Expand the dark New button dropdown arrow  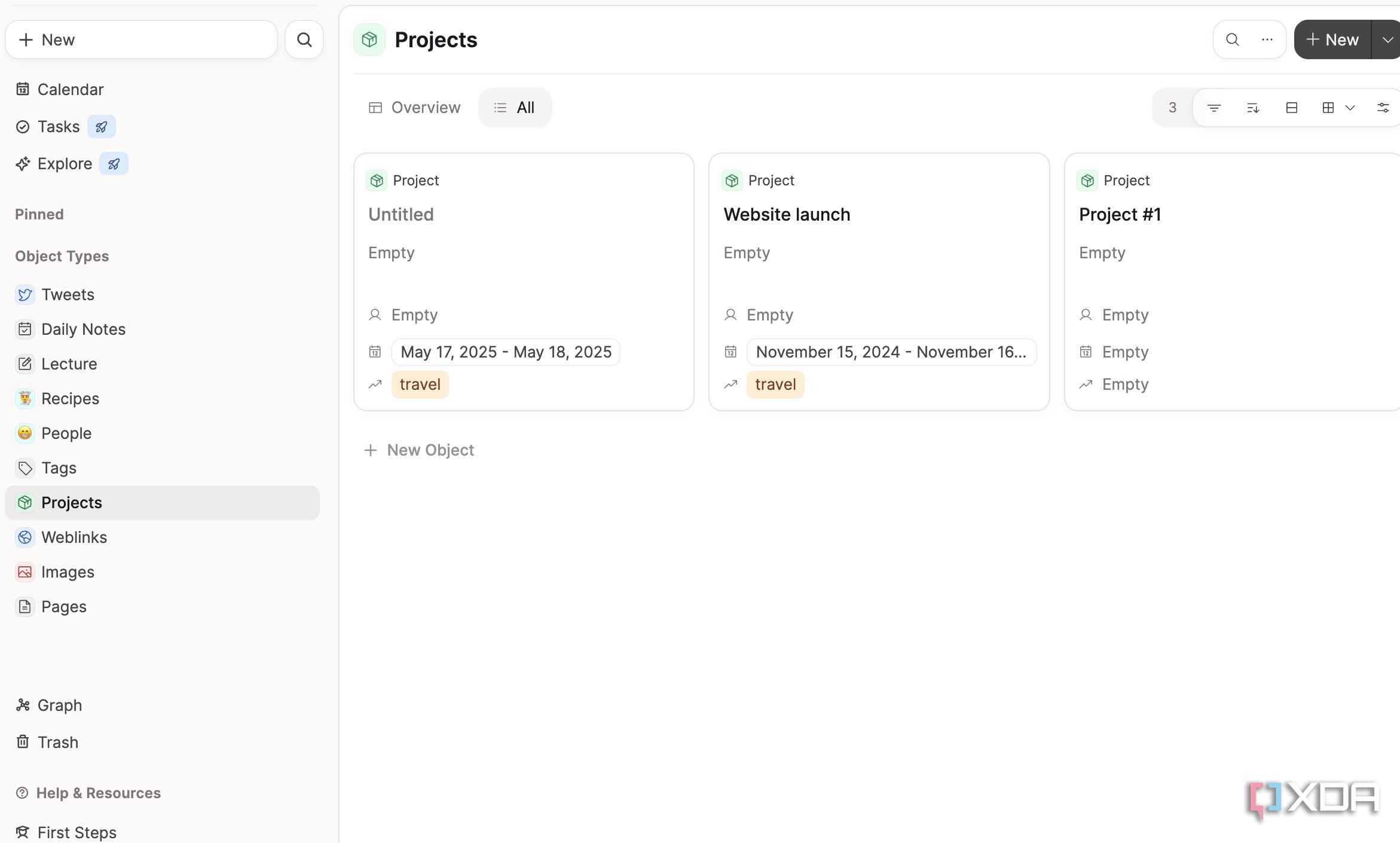(x=1387, y=39)
